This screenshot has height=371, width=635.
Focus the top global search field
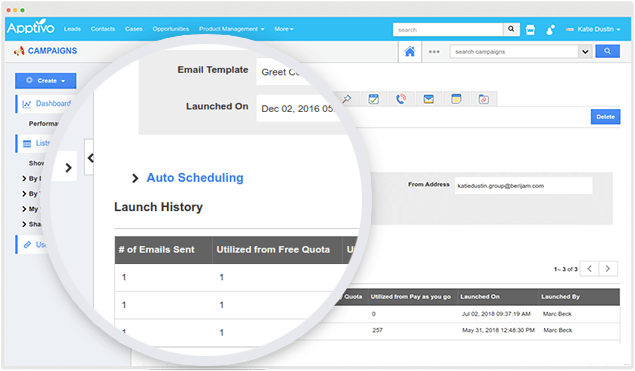[448, 30]
